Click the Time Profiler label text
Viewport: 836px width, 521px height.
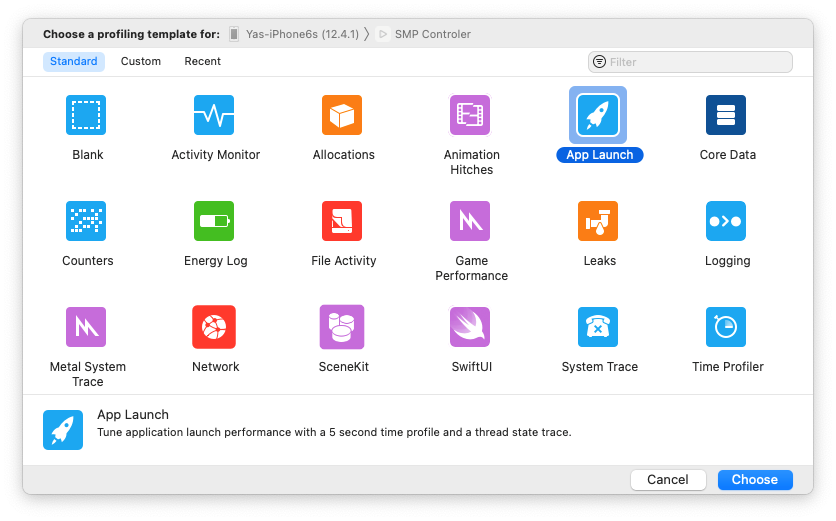pos(728,367)
